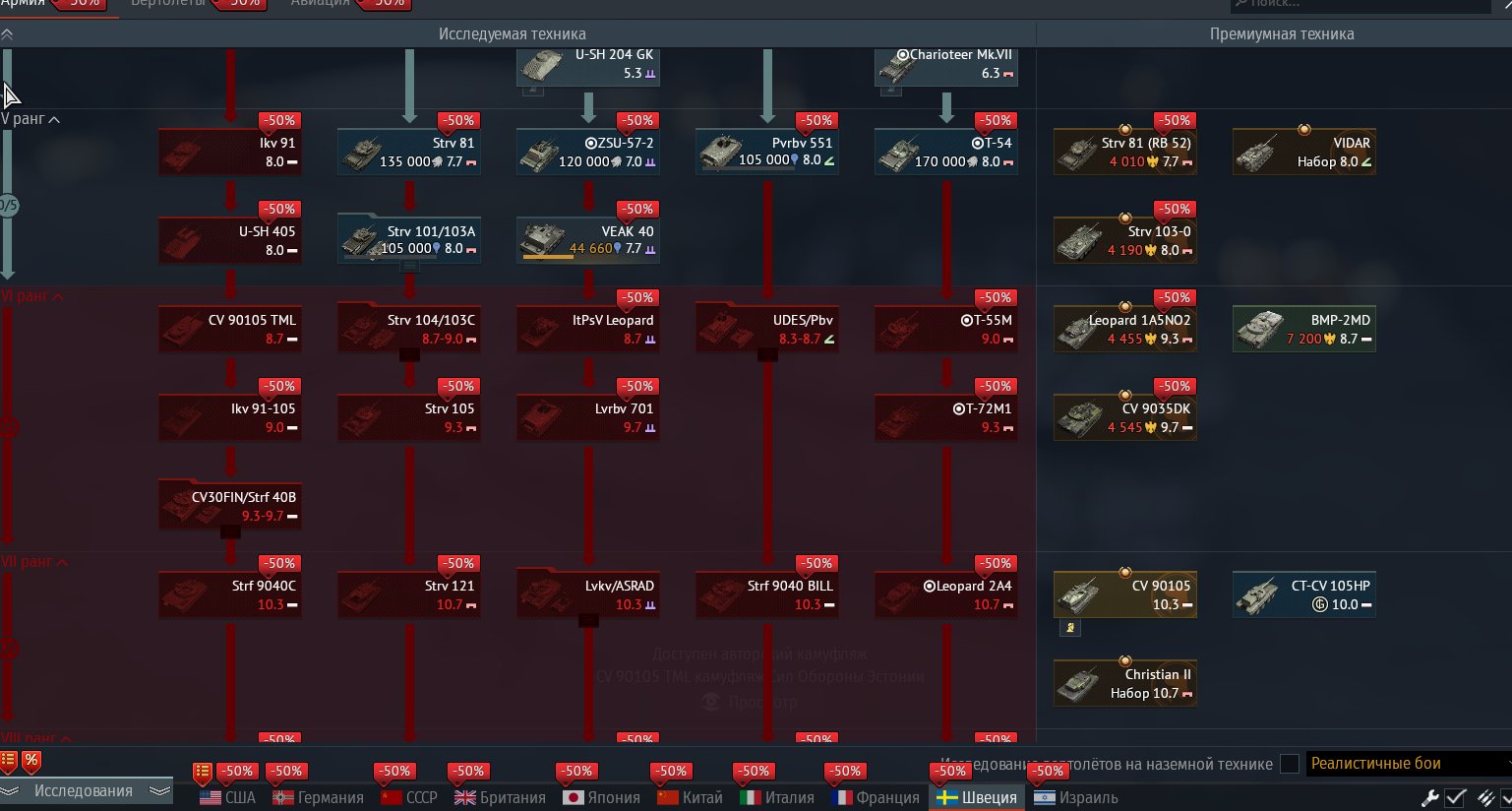Open the Реалистичные бои game mode dropdown
The width and height of the screenshot is (1512, 811).
click(1407, 764)
